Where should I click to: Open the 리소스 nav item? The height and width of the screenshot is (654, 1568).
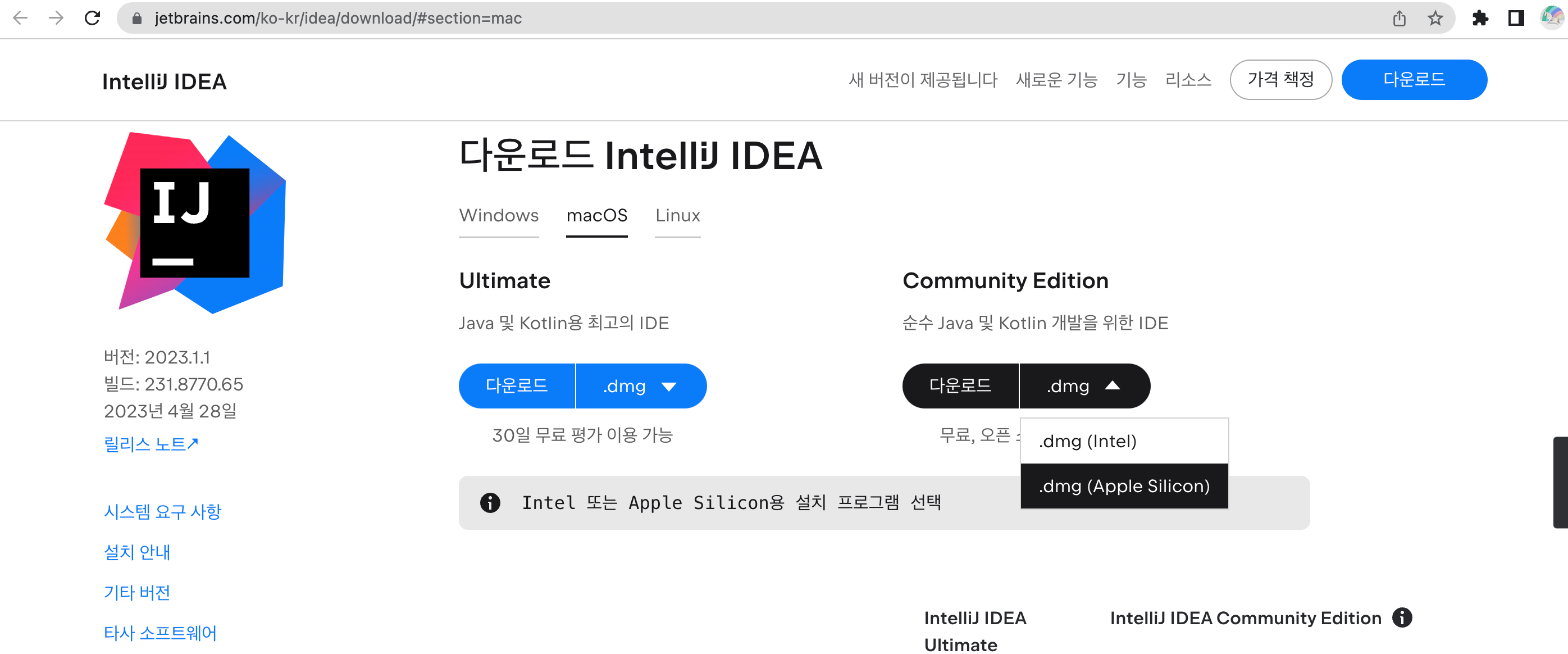tap(1188, 80)
